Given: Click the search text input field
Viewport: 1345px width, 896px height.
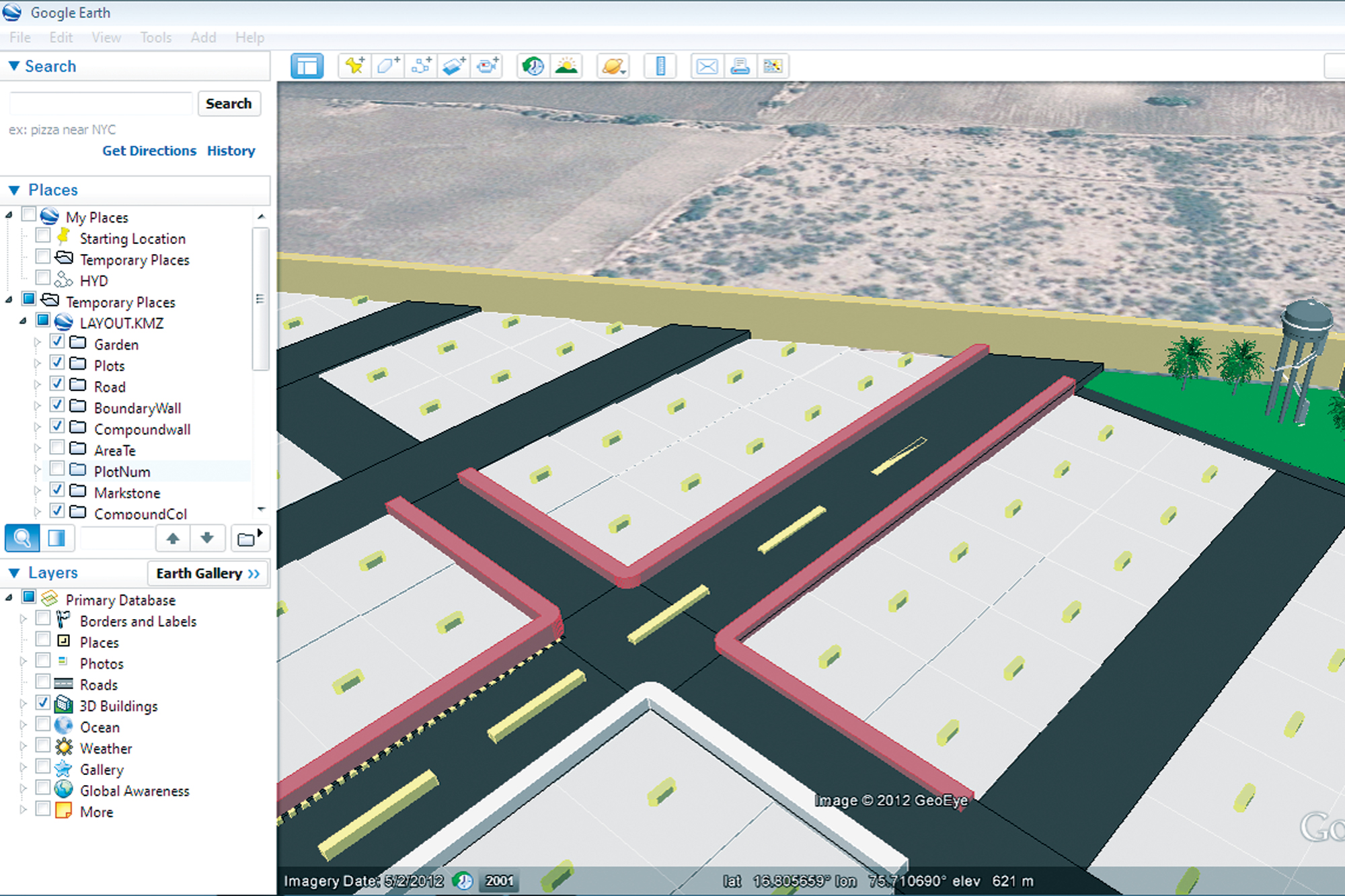Looking at the screenshot, I should 101,104.
